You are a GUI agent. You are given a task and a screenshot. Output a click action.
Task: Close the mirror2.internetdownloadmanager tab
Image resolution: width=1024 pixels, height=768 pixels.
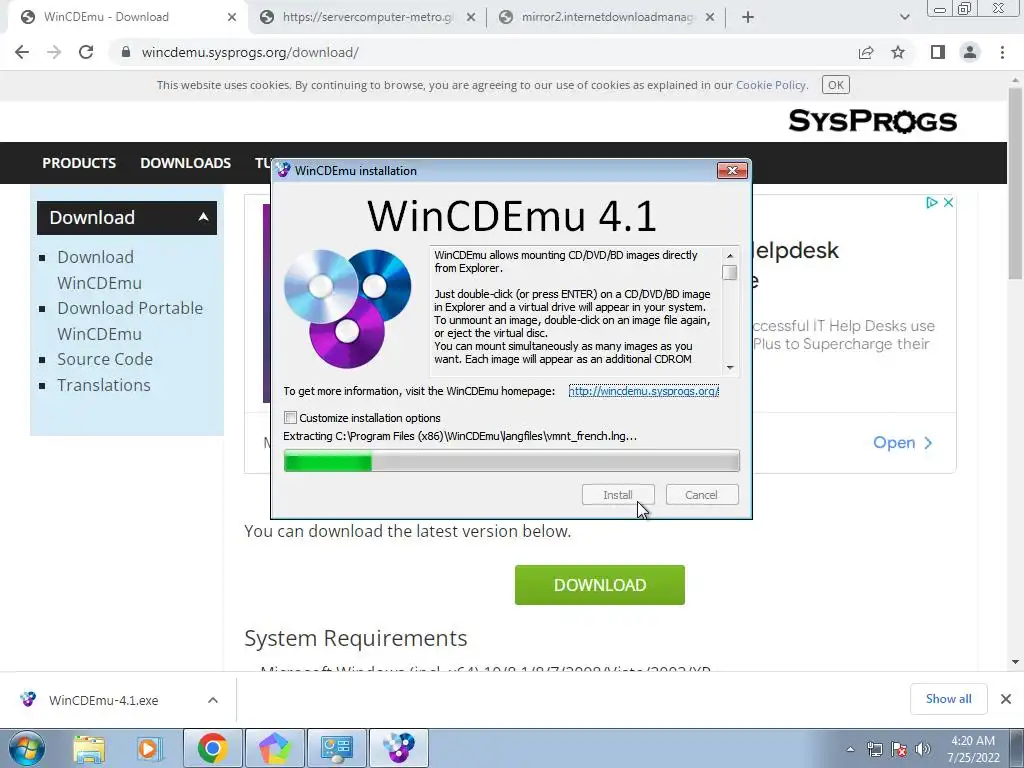pos(710,18)
